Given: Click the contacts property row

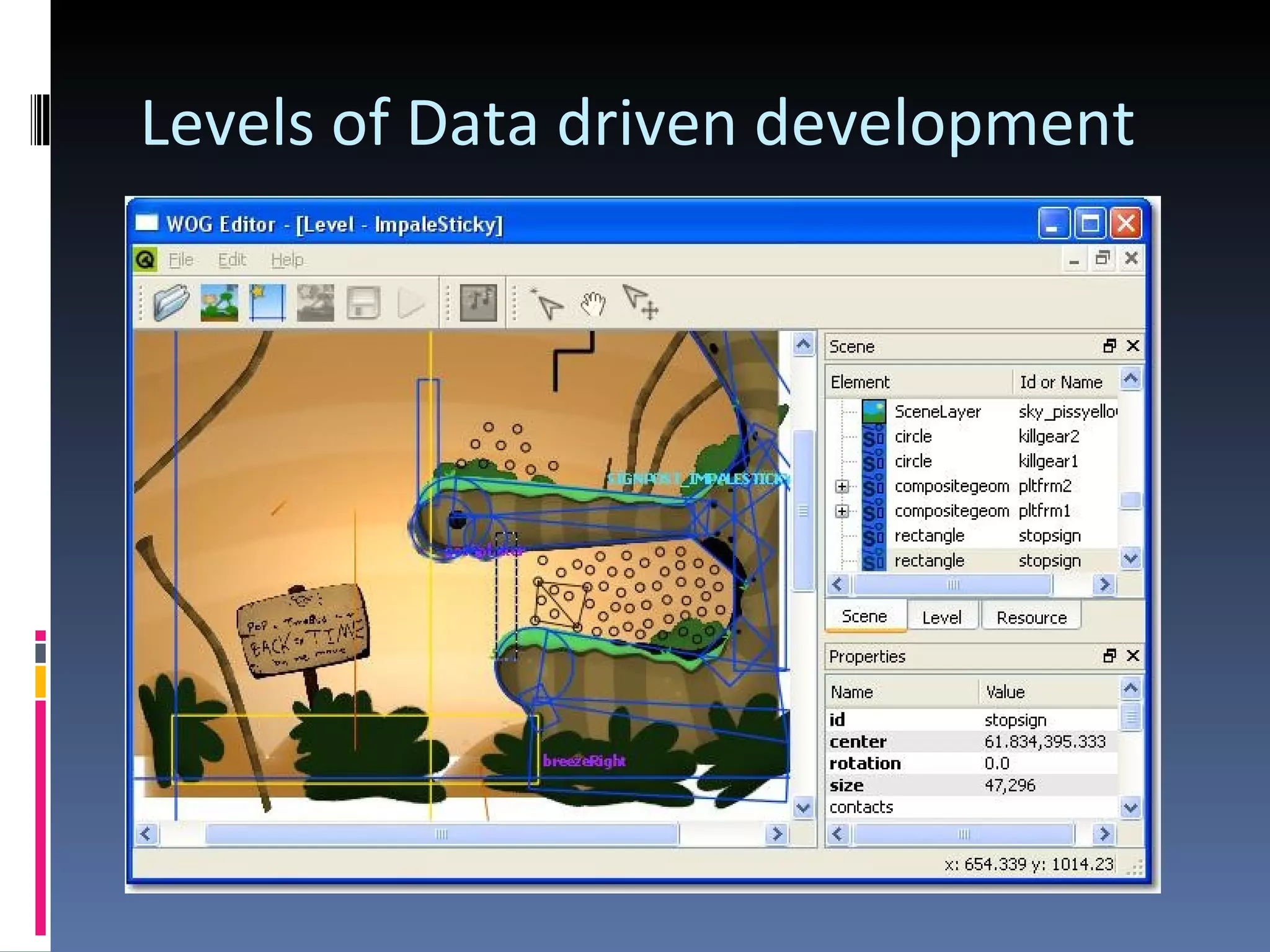Looking at the screenshot, I should coord(972,807).
